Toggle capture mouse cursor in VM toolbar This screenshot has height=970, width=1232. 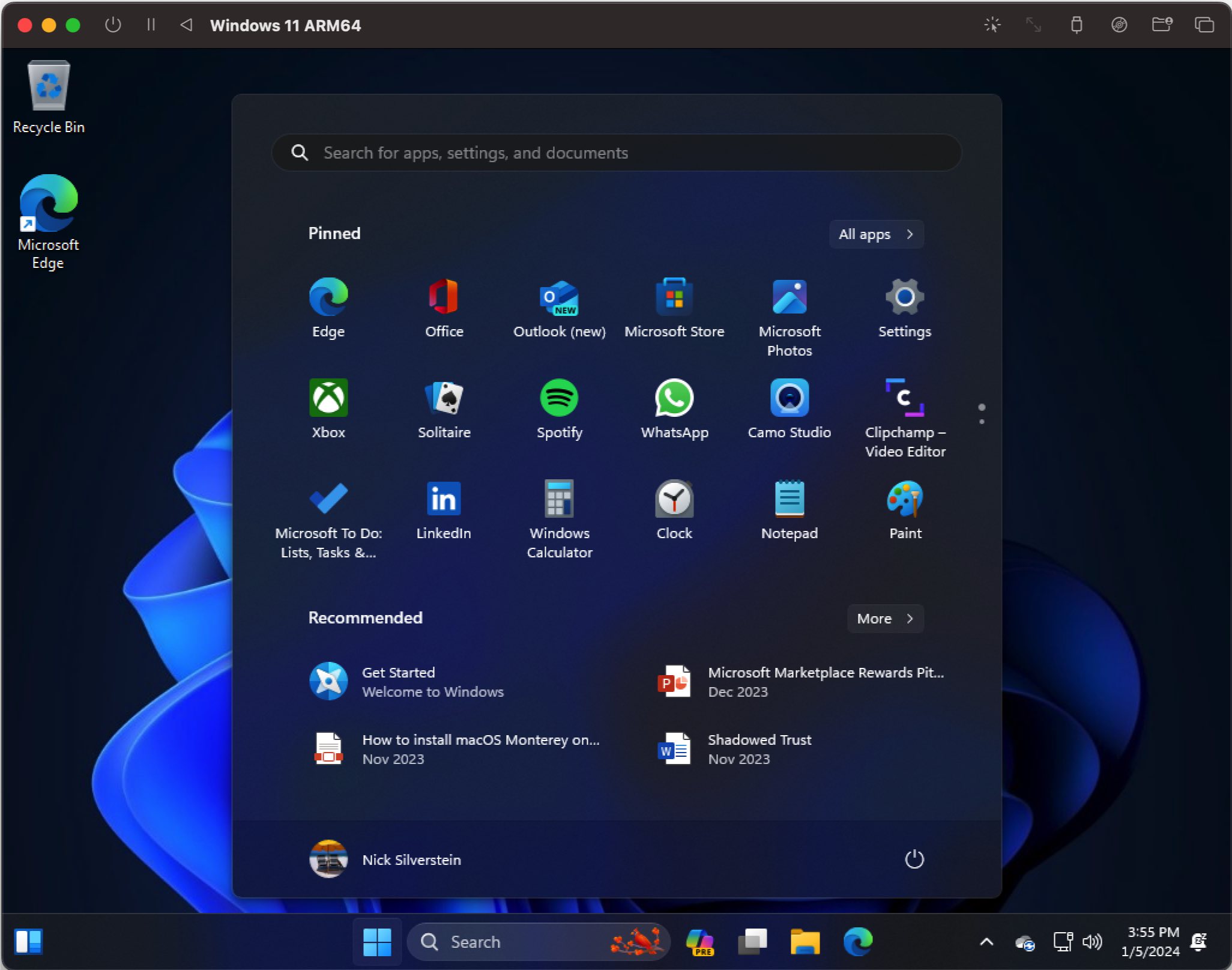coord(992,25)
